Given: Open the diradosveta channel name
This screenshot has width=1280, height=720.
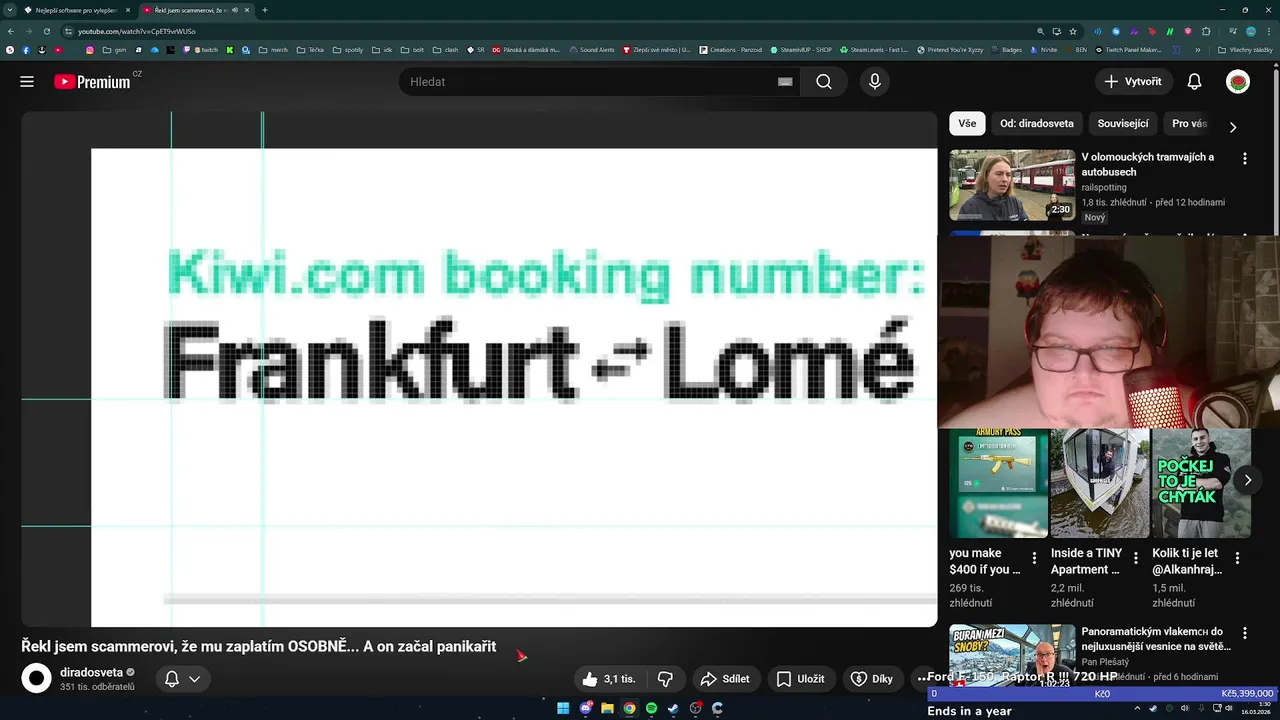Looking at the screenshot, I should tap(91, 672).
